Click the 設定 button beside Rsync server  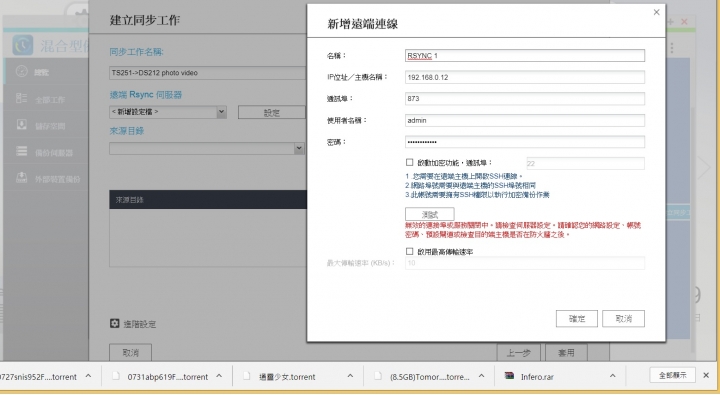(271, 112)
